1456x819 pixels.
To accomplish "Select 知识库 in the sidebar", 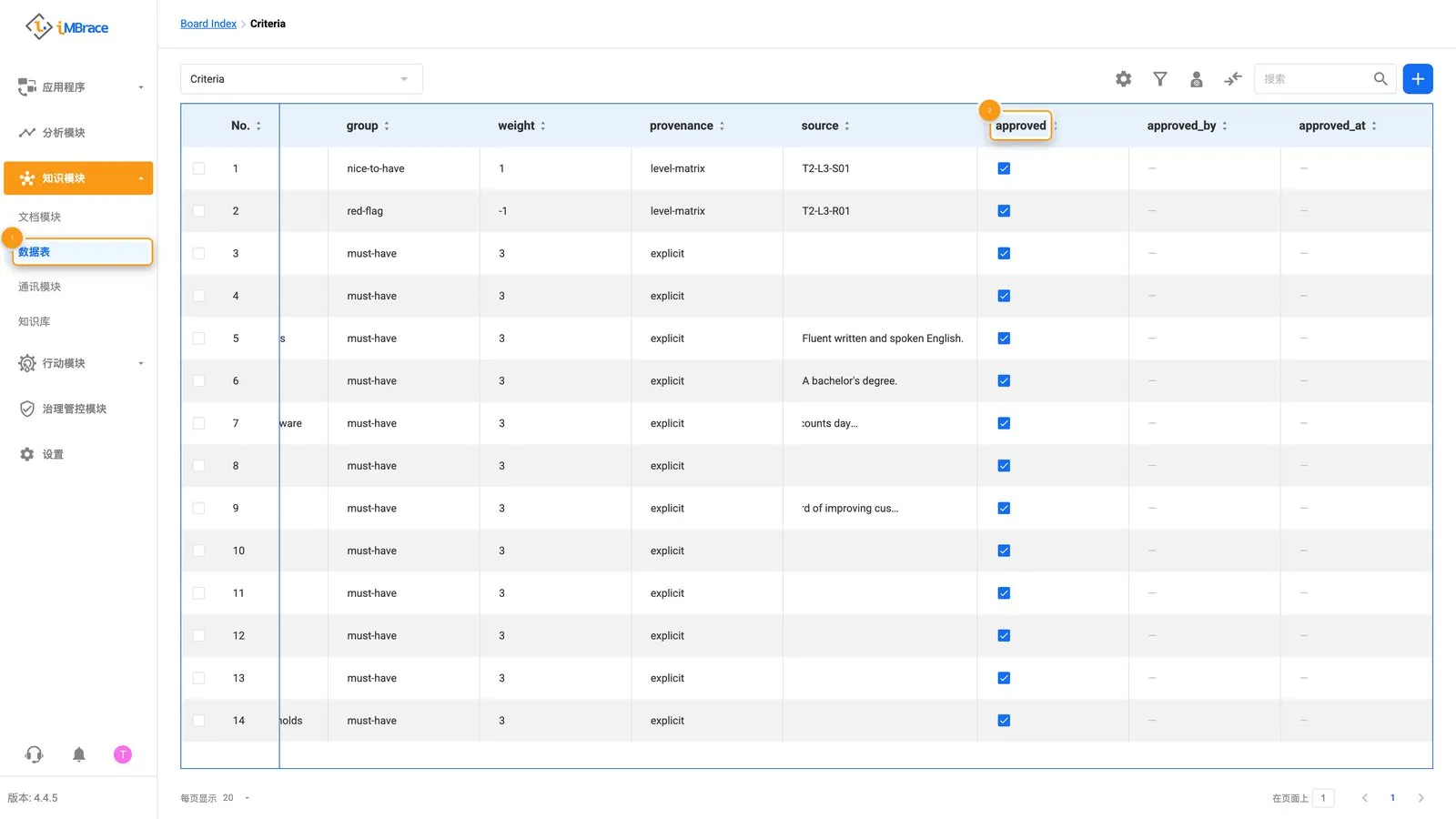I will (x=35, y=321).
